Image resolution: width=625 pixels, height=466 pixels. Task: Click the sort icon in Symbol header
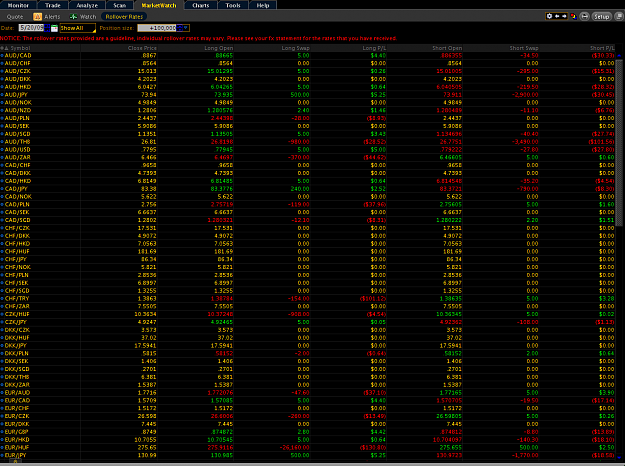pos(4,48)
